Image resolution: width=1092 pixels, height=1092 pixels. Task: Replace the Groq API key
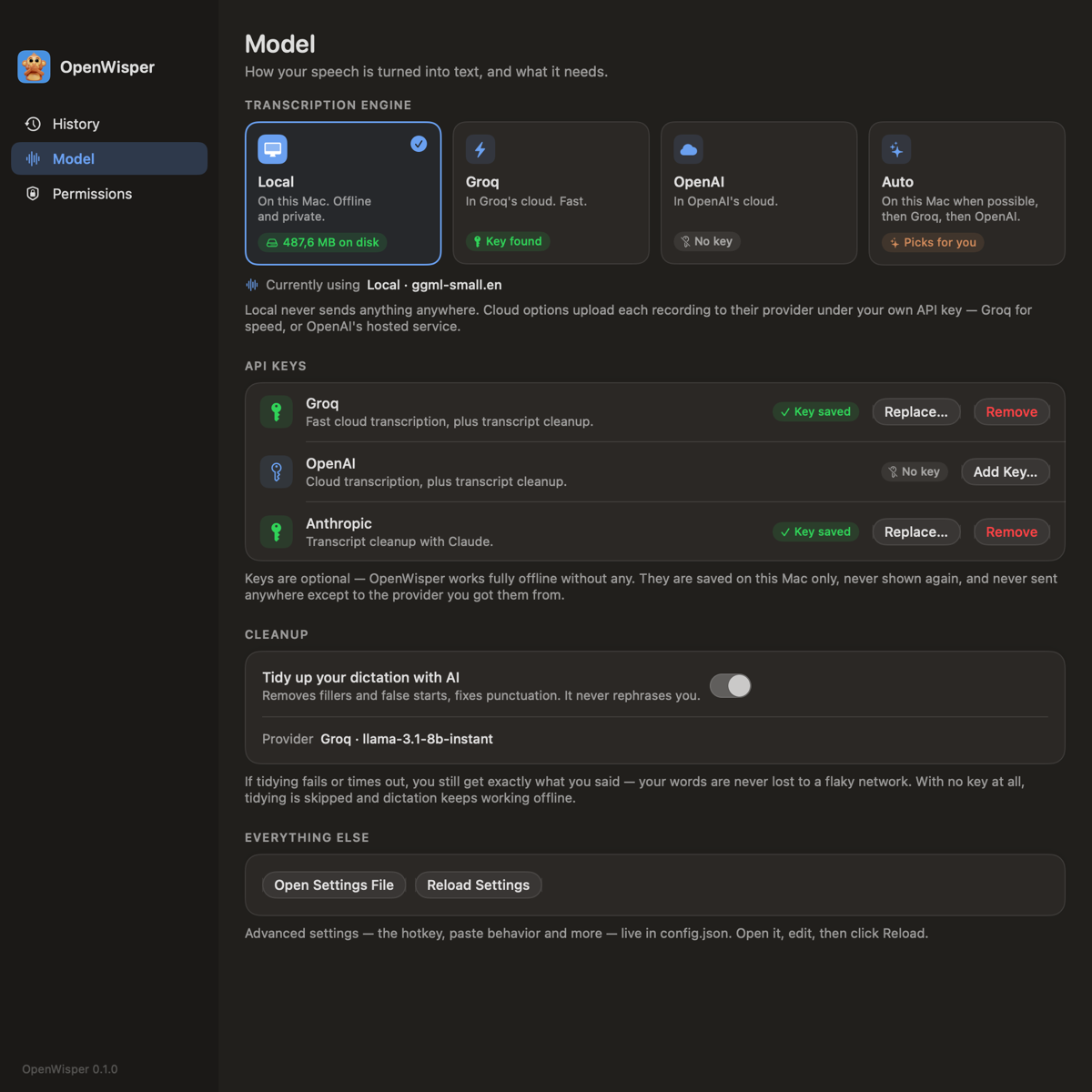click(x=916, y=412)
